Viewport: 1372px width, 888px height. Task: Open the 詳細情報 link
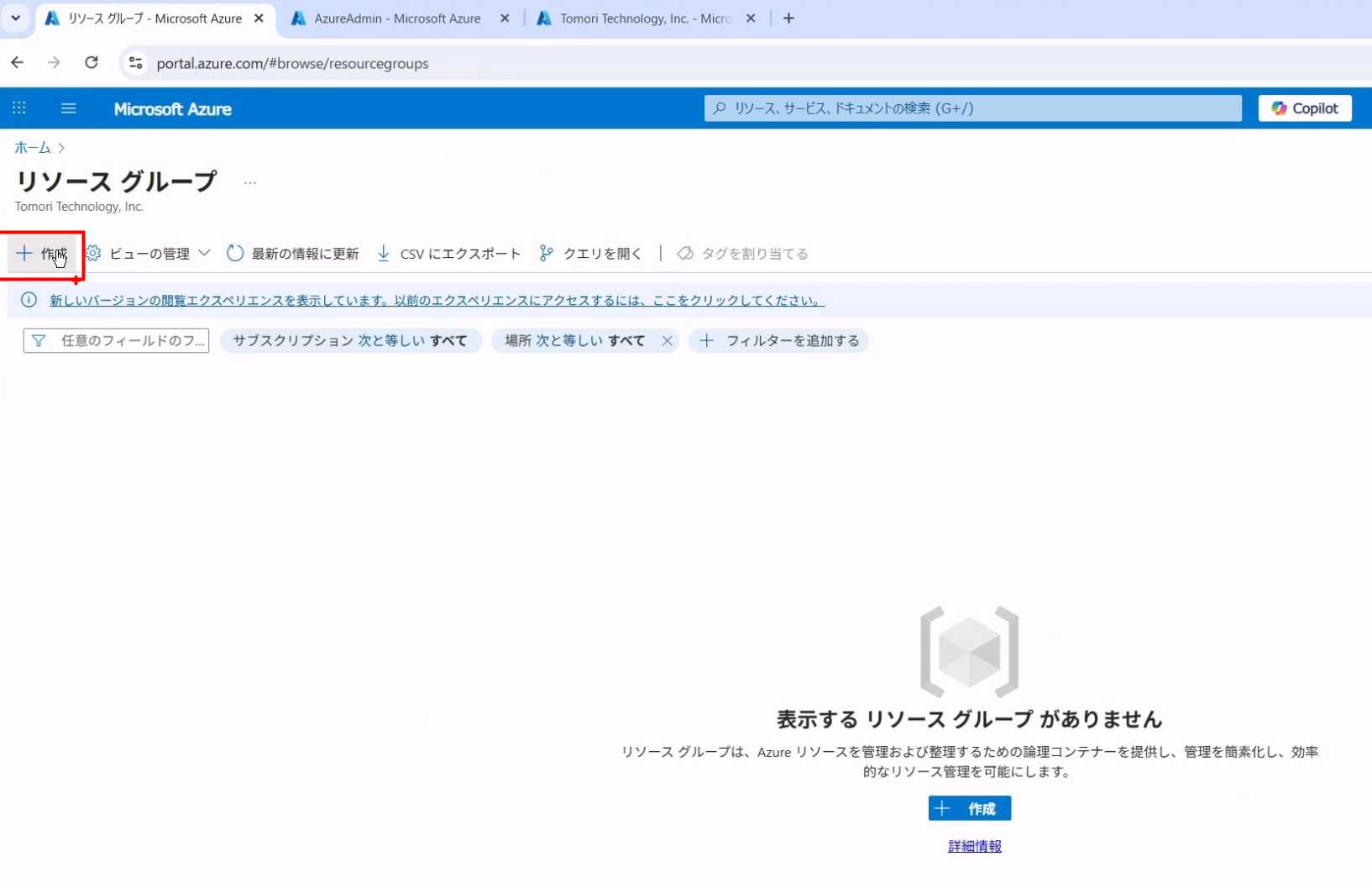pos(974,846)
